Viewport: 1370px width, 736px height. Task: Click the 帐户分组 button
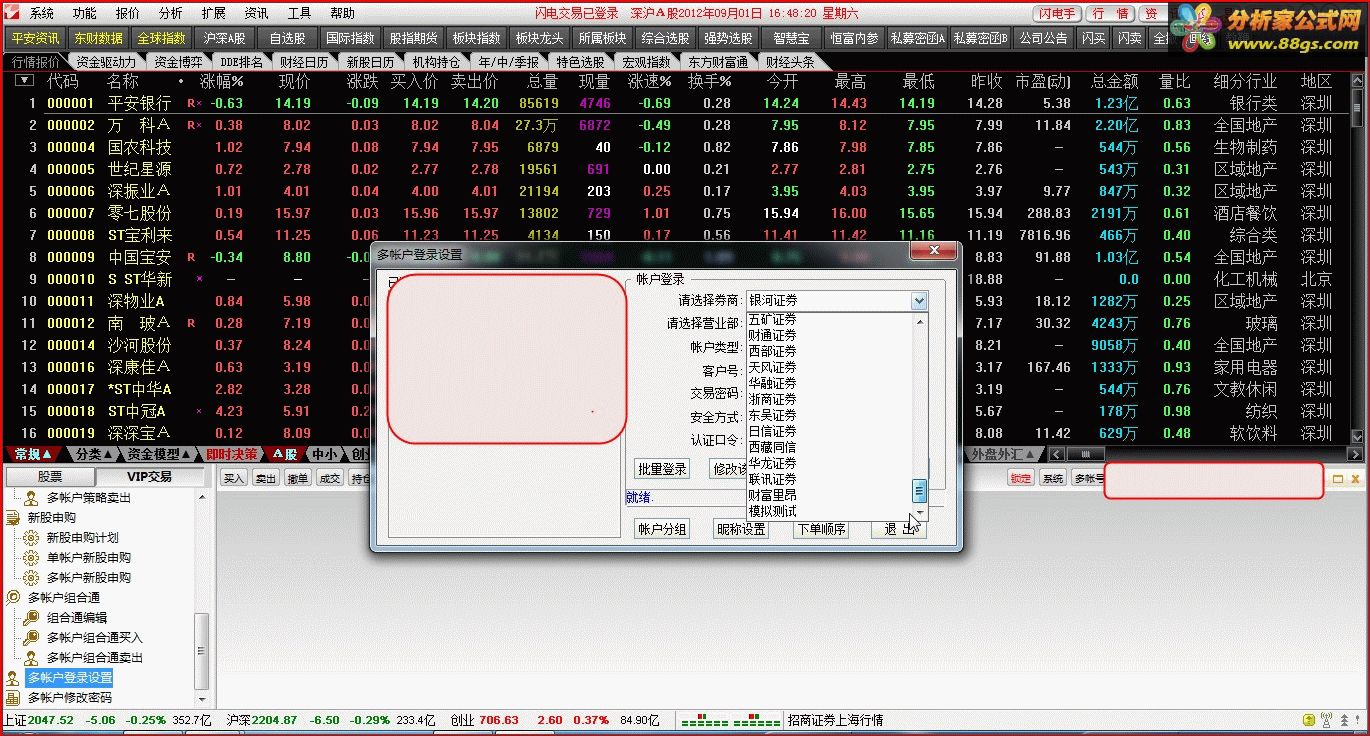[x=662, y=529]
